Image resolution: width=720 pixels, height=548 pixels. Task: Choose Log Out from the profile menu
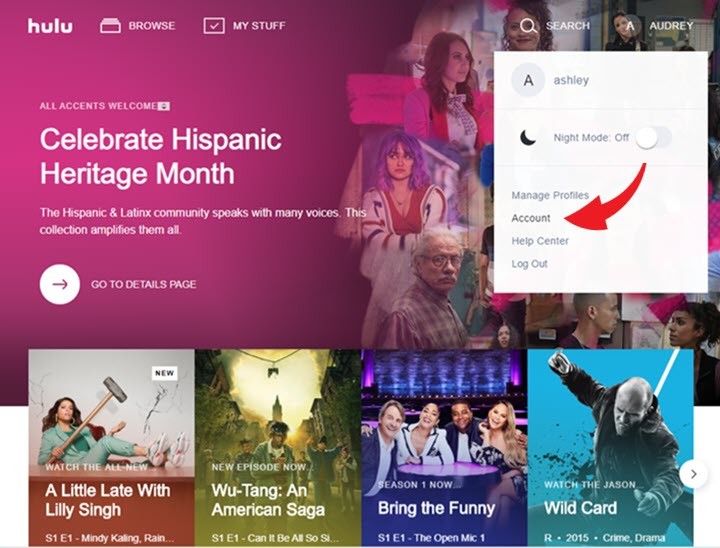click(529, 264)
